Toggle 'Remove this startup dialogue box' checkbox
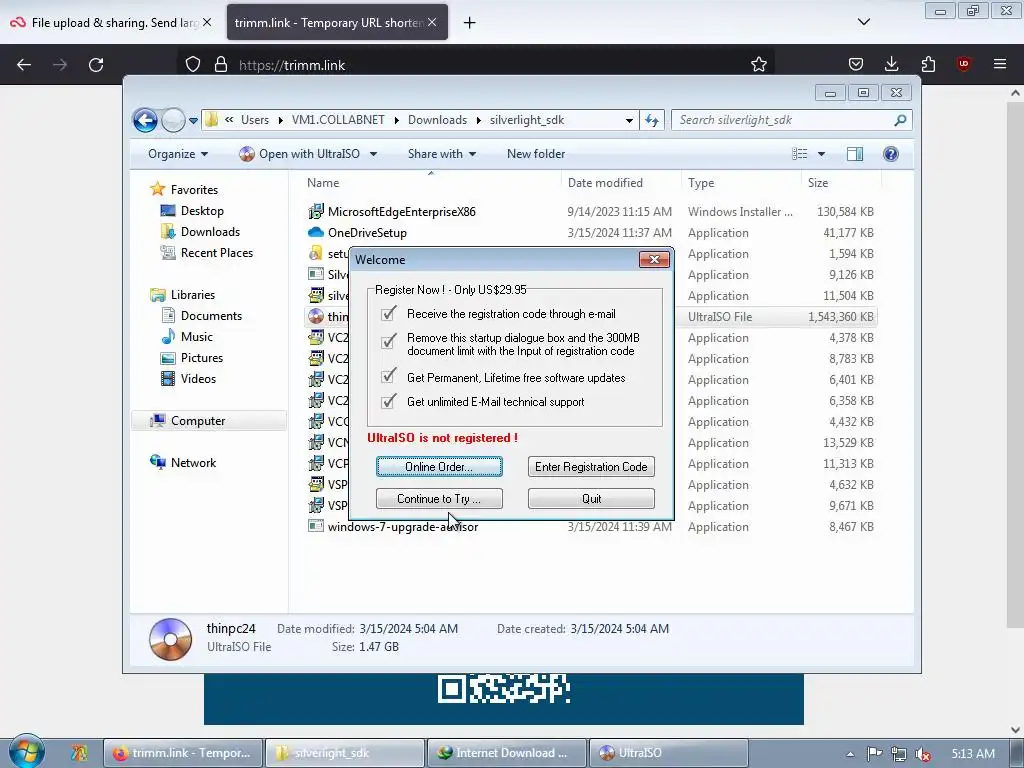1024x768 pixels. [389, 341]
